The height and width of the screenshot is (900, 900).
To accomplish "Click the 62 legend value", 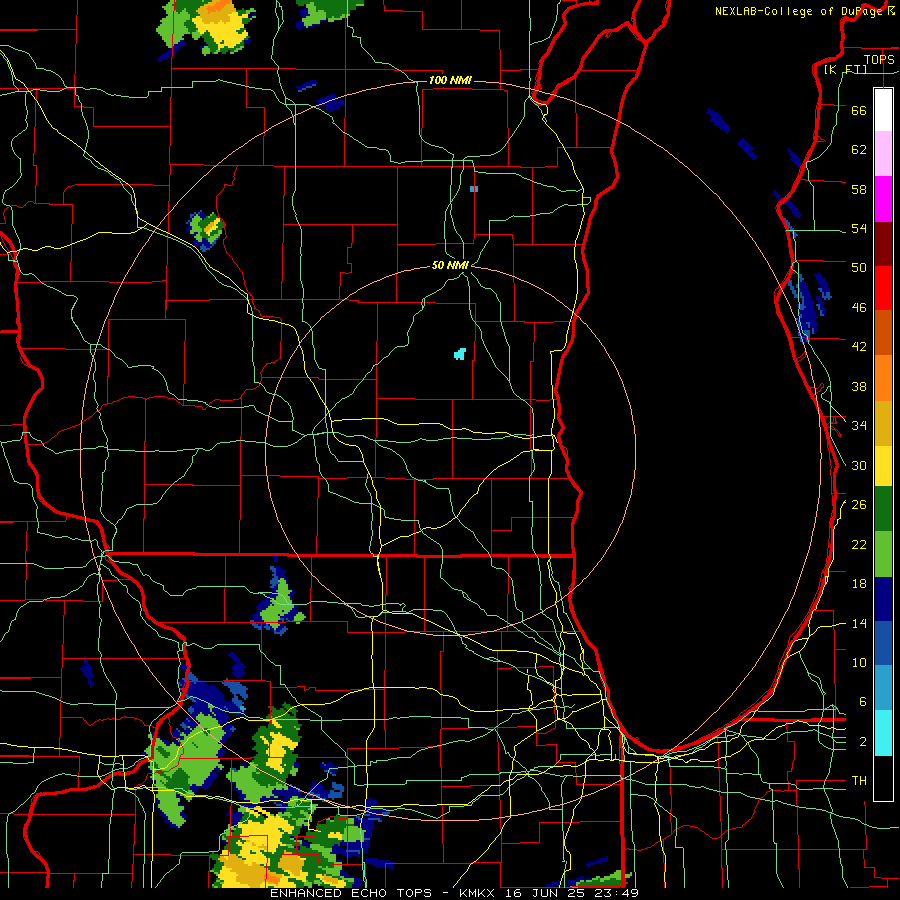I will coord(859,150).
